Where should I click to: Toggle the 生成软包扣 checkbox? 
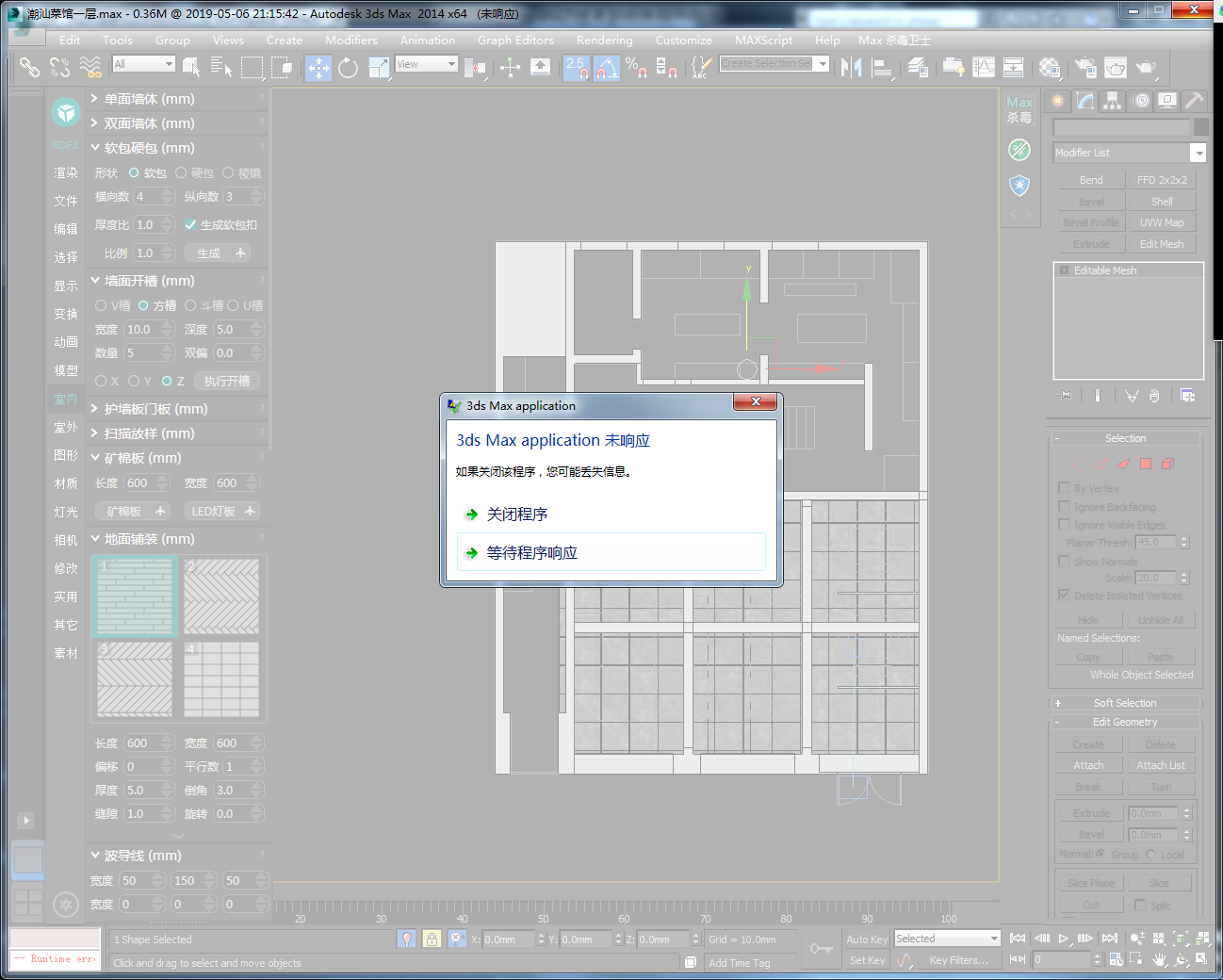click(x=190, y=225)
